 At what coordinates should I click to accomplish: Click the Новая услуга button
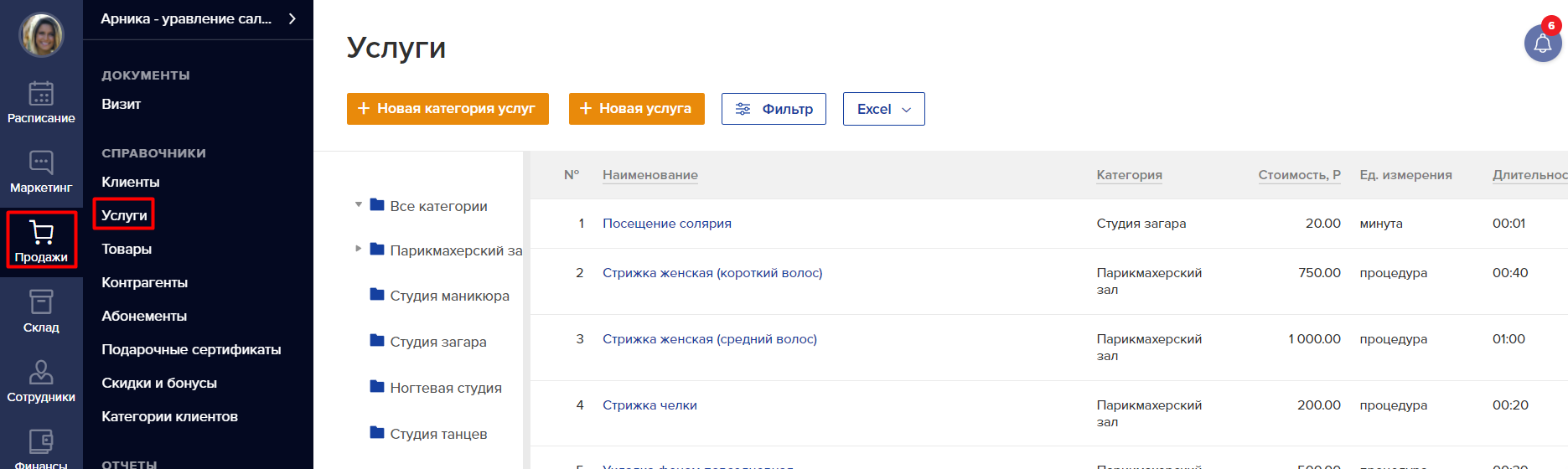point(636,109)
